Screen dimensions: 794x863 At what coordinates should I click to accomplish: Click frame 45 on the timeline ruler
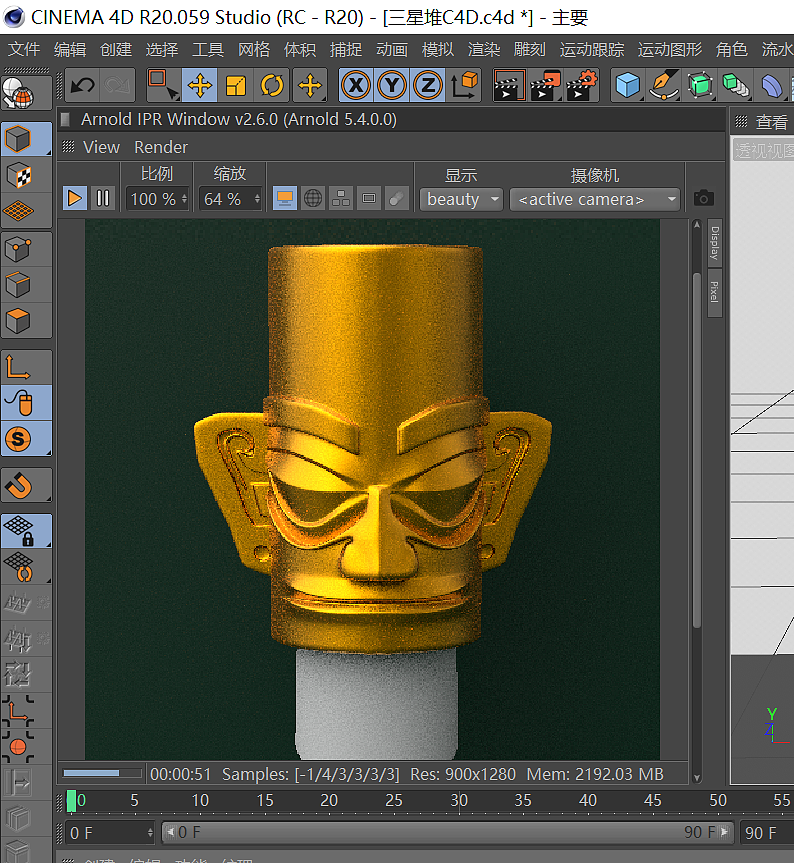(x=652, y=800)
